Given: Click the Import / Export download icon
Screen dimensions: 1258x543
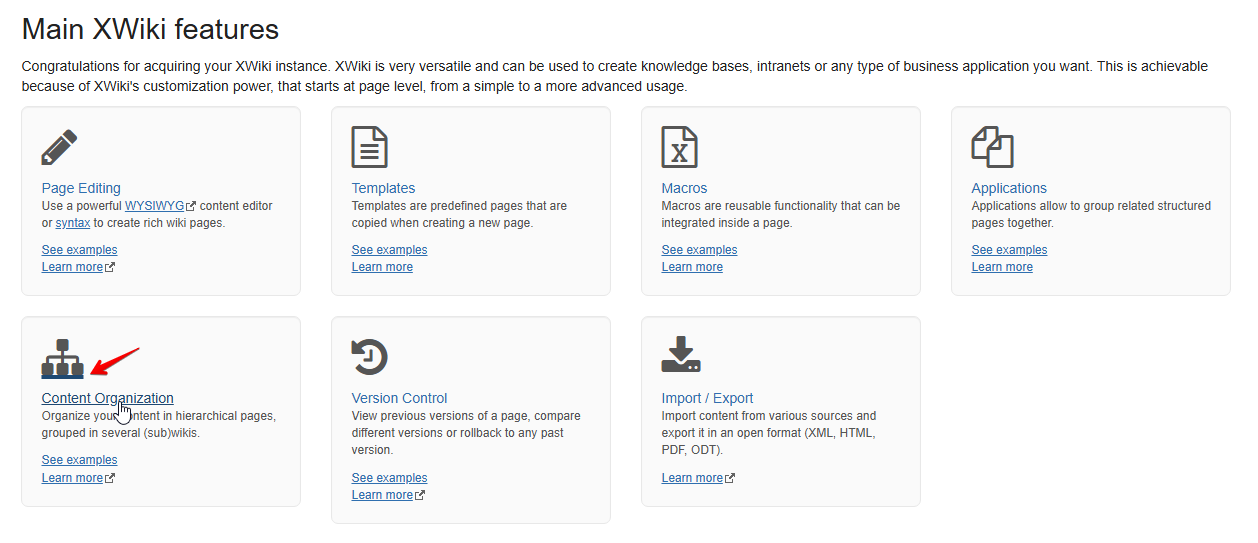Looking at the screenshot, I should coord(681,355).
